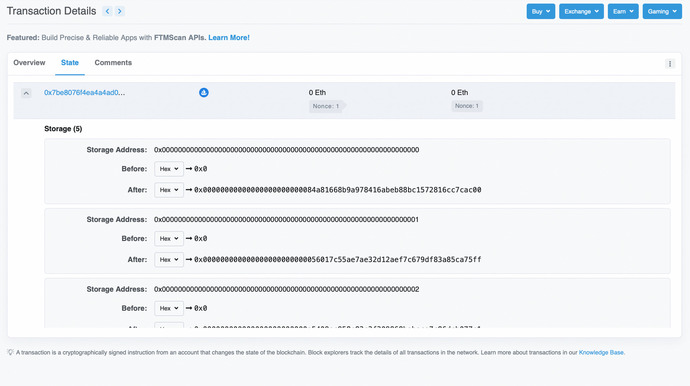Select the storage address ending in 0001
Image resolution: width=690 pixels, height=386 pixels.
286,219
